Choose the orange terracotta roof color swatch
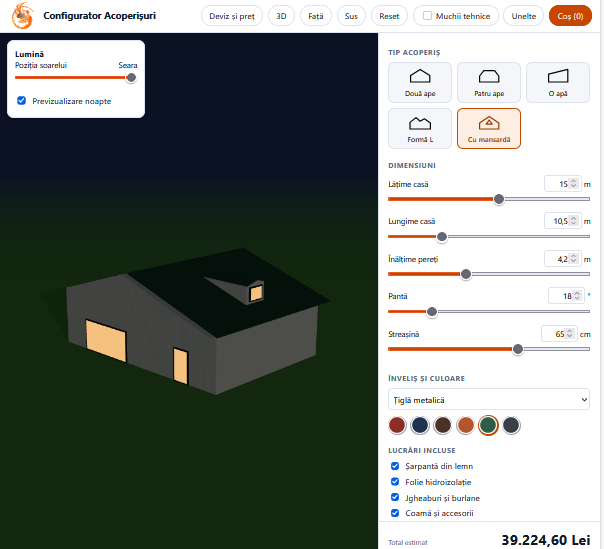 (465, 425)
